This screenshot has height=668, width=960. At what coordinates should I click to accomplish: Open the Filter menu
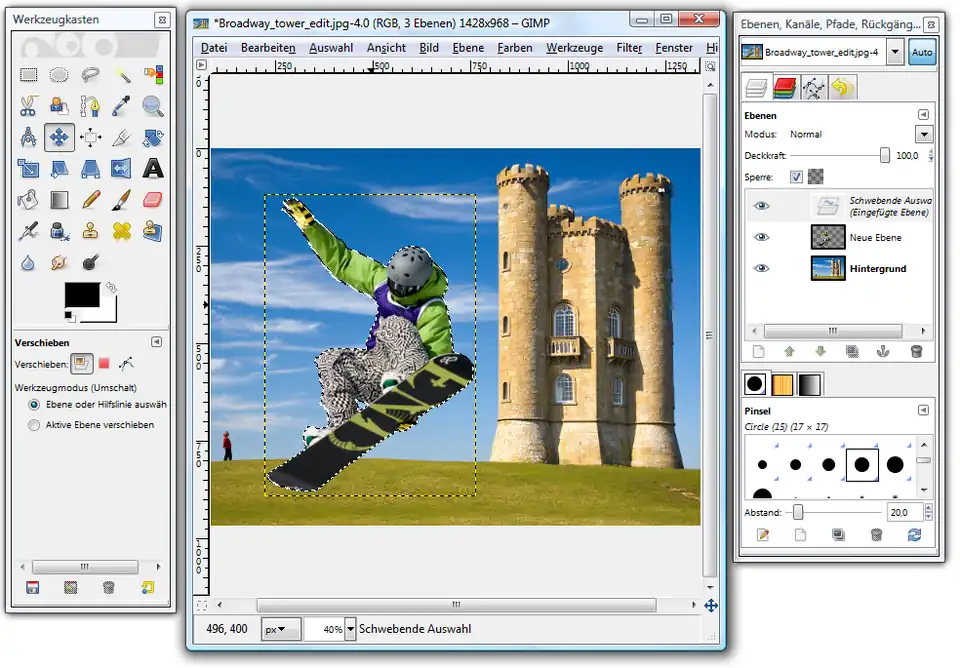tap(629, 48)
